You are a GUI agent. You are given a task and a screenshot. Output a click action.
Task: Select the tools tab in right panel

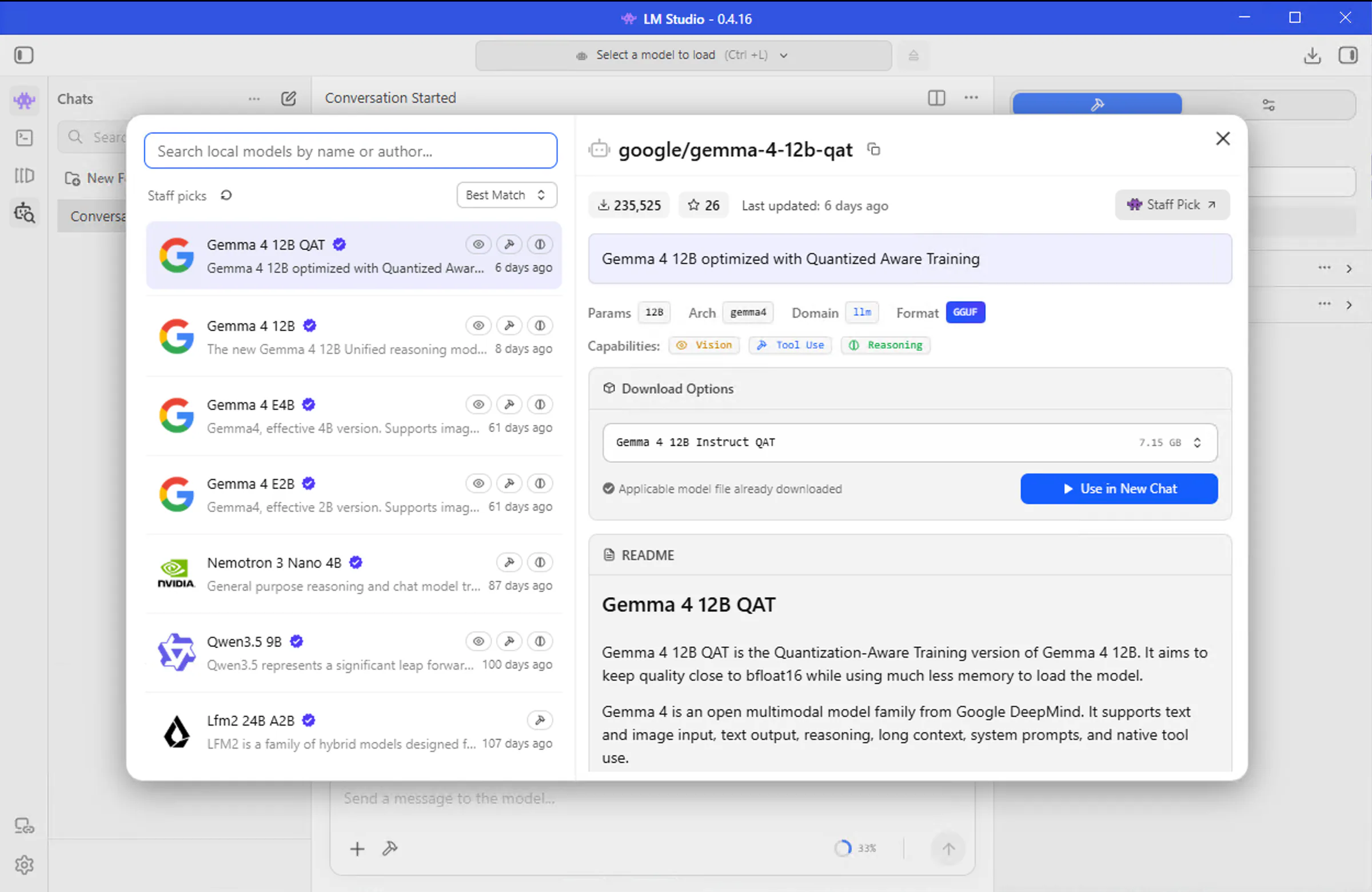[1097, 105]
